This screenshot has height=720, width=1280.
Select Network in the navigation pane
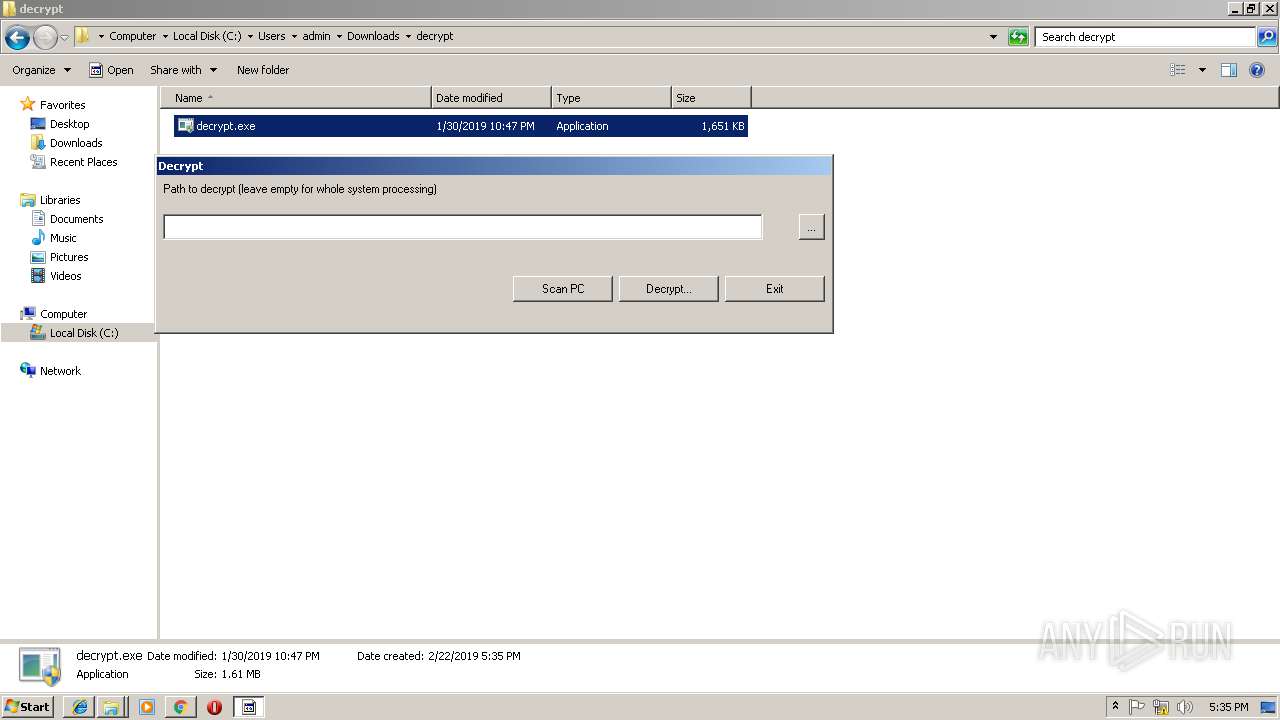pos(60,371)
